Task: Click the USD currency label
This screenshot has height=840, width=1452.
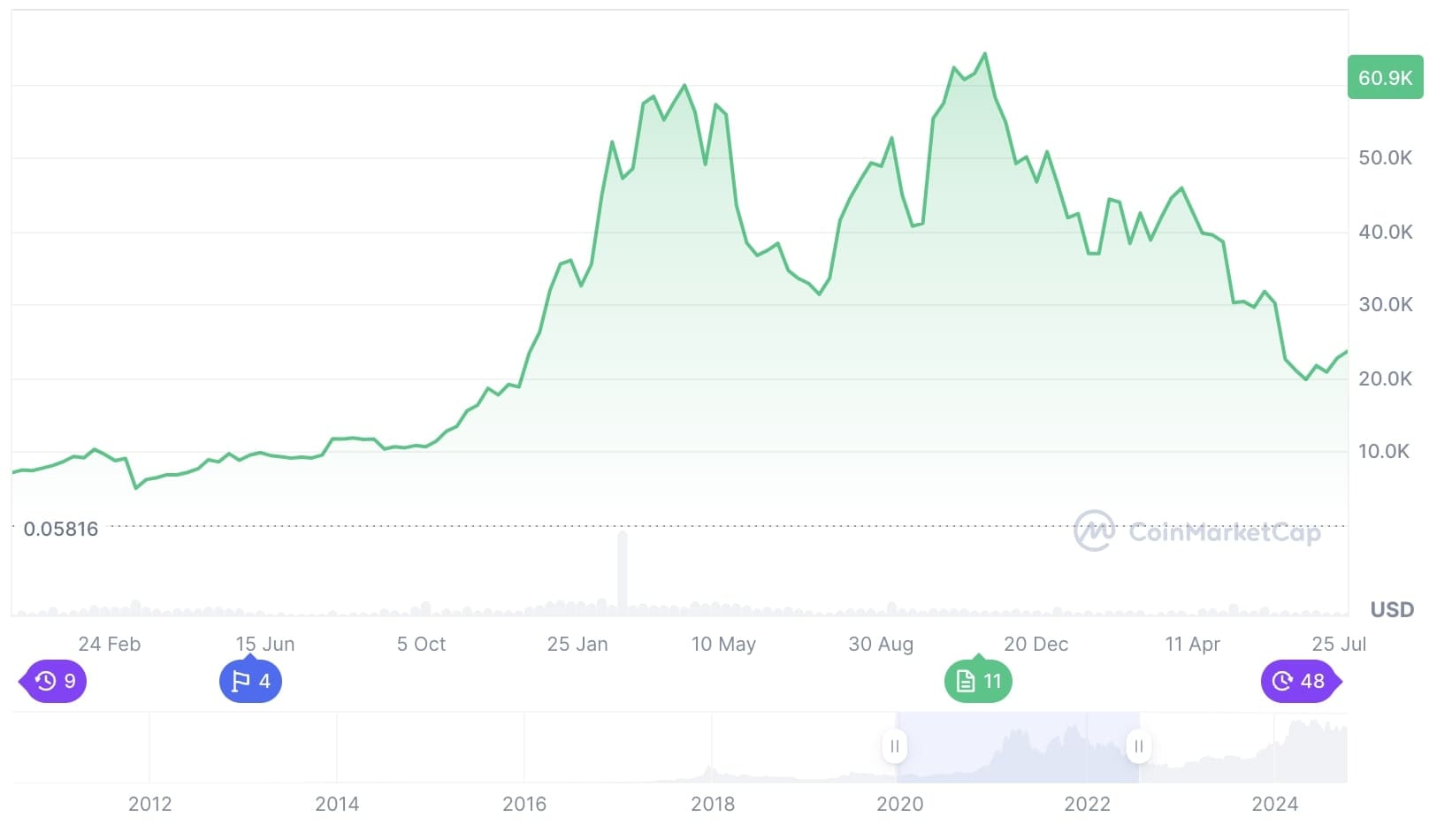Action: tap(1392, 609)
